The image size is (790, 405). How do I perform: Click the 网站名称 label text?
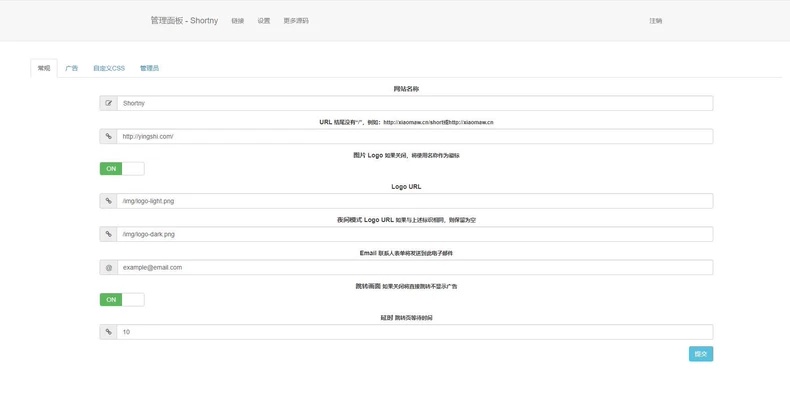pyautogui.click(x=406, y=89)
